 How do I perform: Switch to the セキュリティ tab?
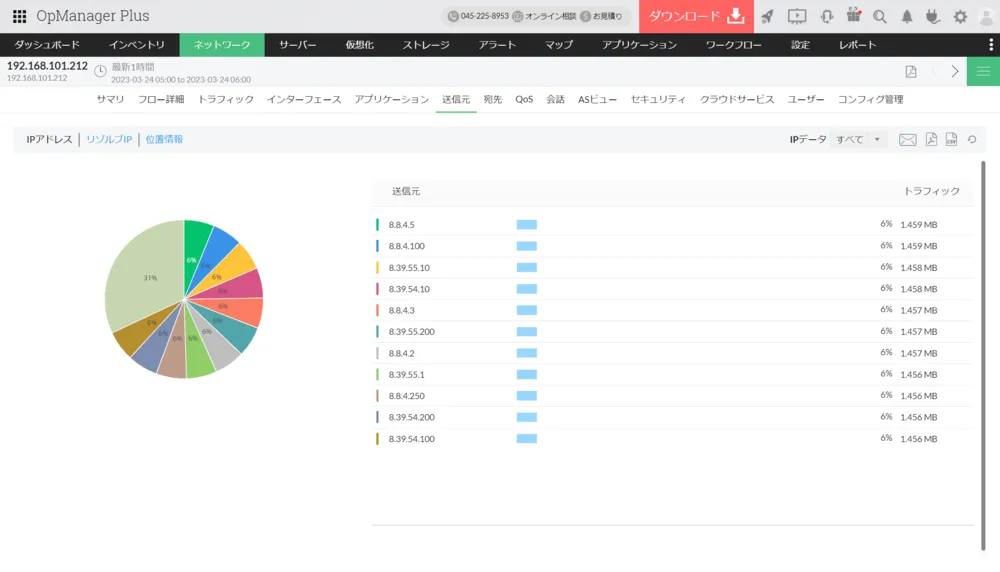(658, 99)
